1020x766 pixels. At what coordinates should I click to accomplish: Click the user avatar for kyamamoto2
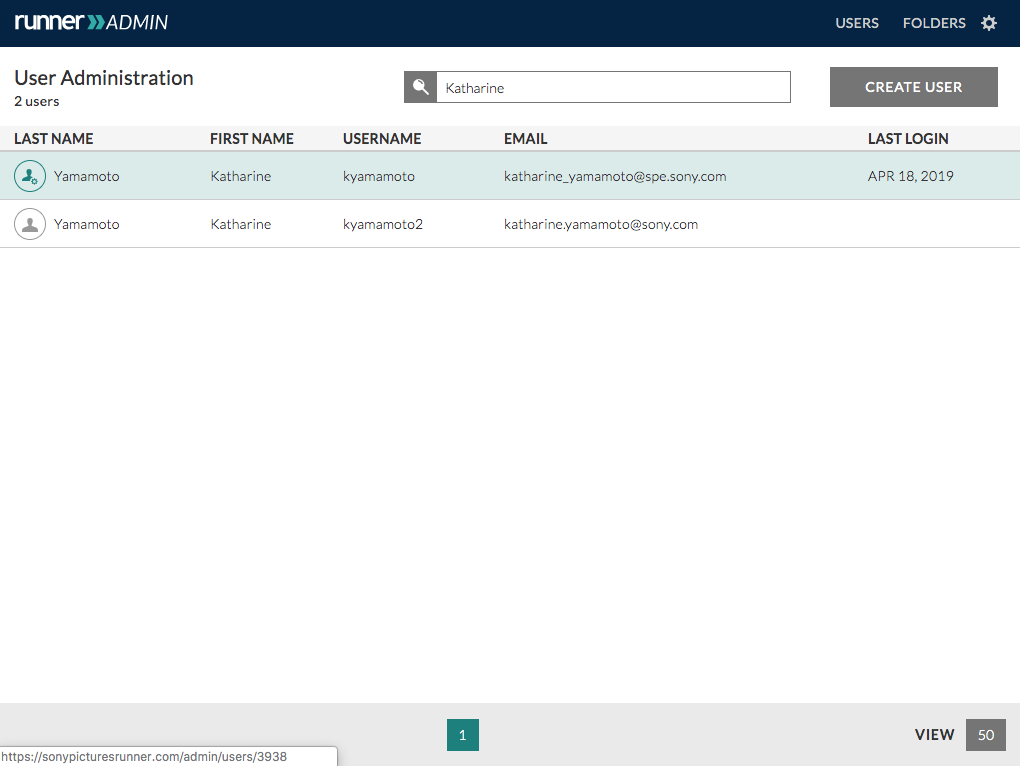click(30, 224)
